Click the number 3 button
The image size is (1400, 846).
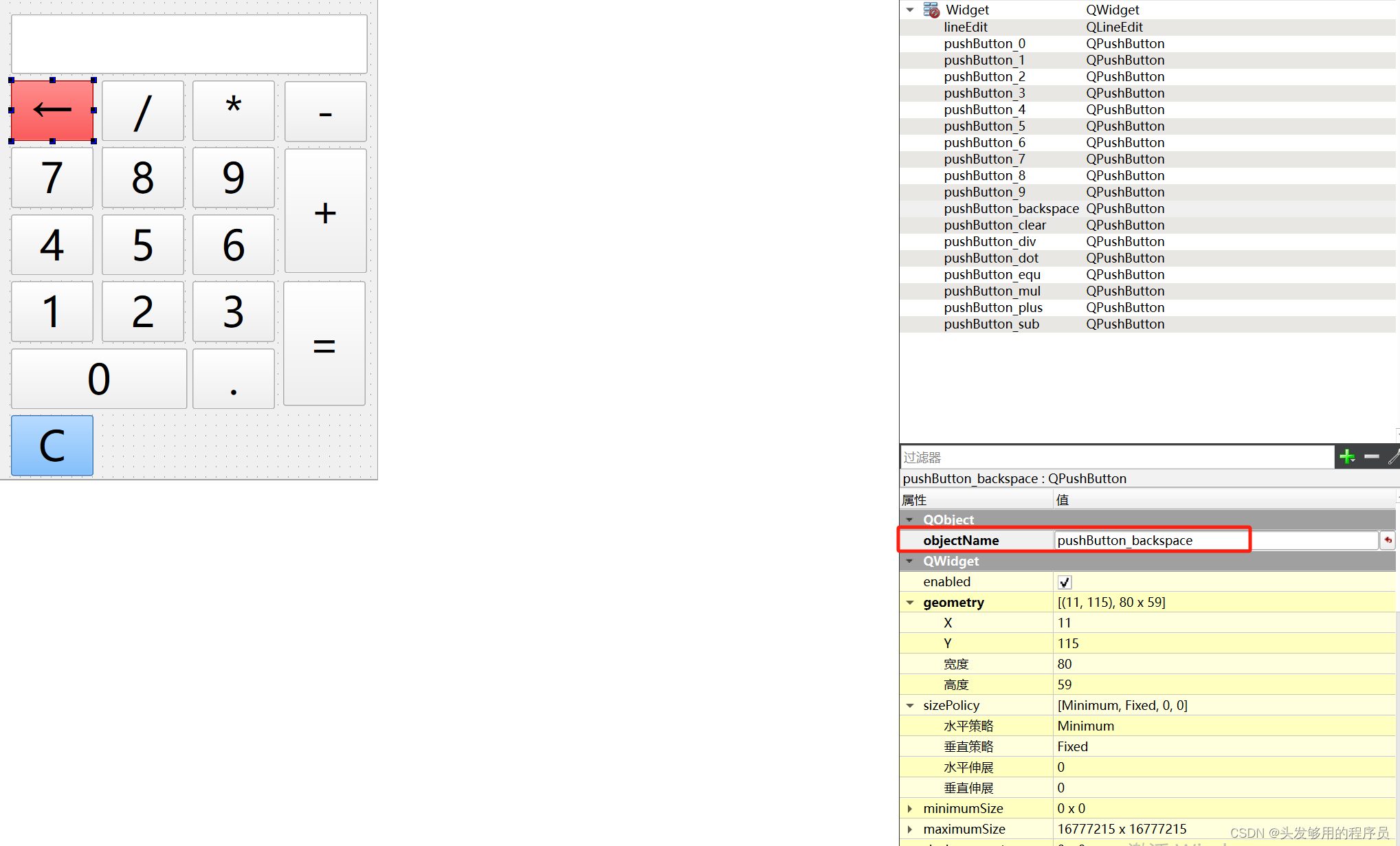[x=234, y=311]
